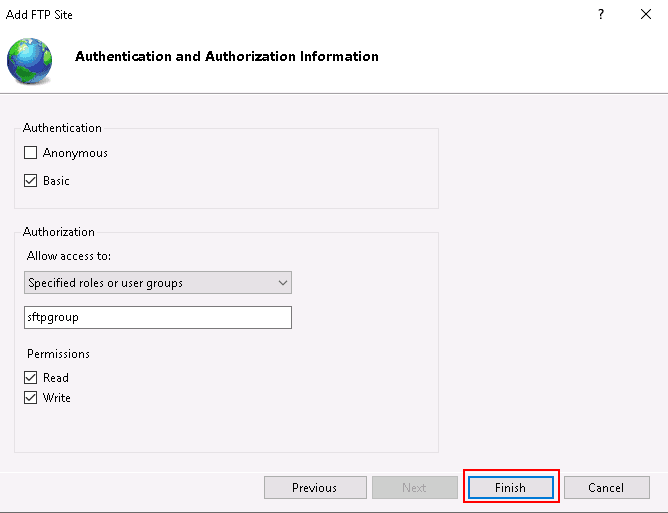
Task: Click the Authentication and Authorization Information heading
Action: pyautogui.click(x=227, y=56)
